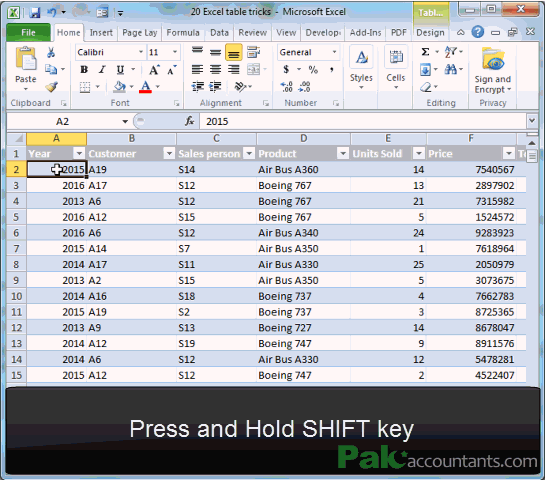Click the Find & Select binoculars icon

pos(451,70)
